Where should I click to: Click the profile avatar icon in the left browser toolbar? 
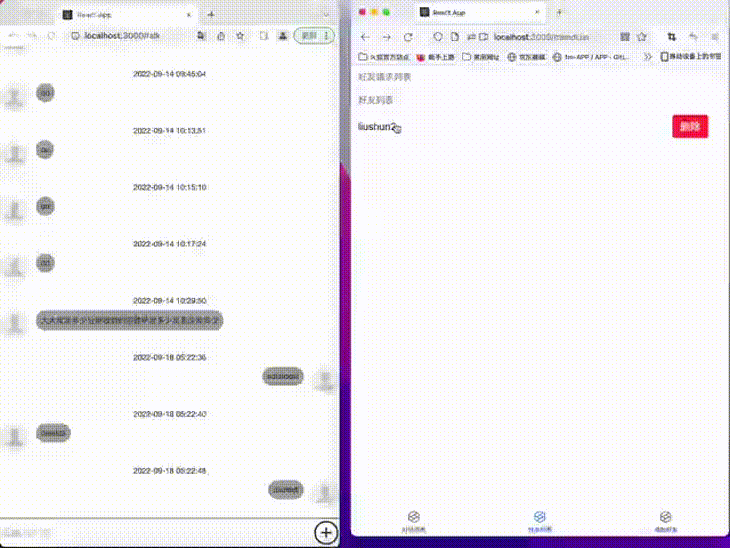point(283,36)
